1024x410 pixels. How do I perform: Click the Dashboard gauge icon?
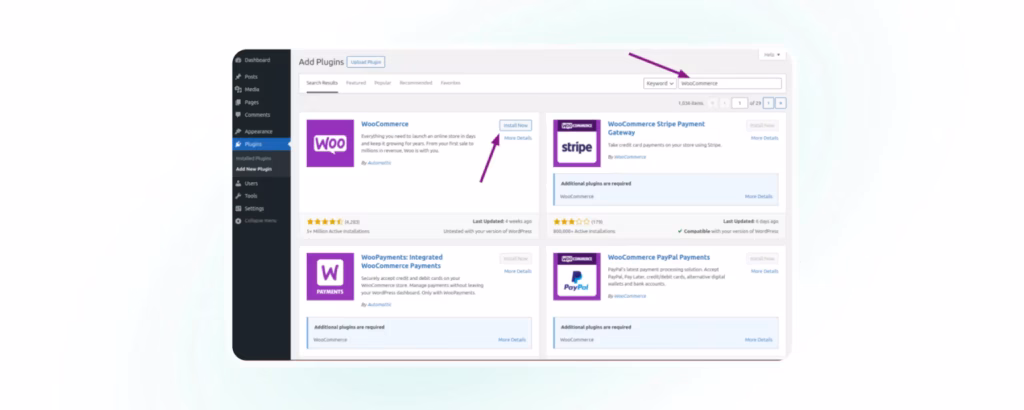coord(238,60)
